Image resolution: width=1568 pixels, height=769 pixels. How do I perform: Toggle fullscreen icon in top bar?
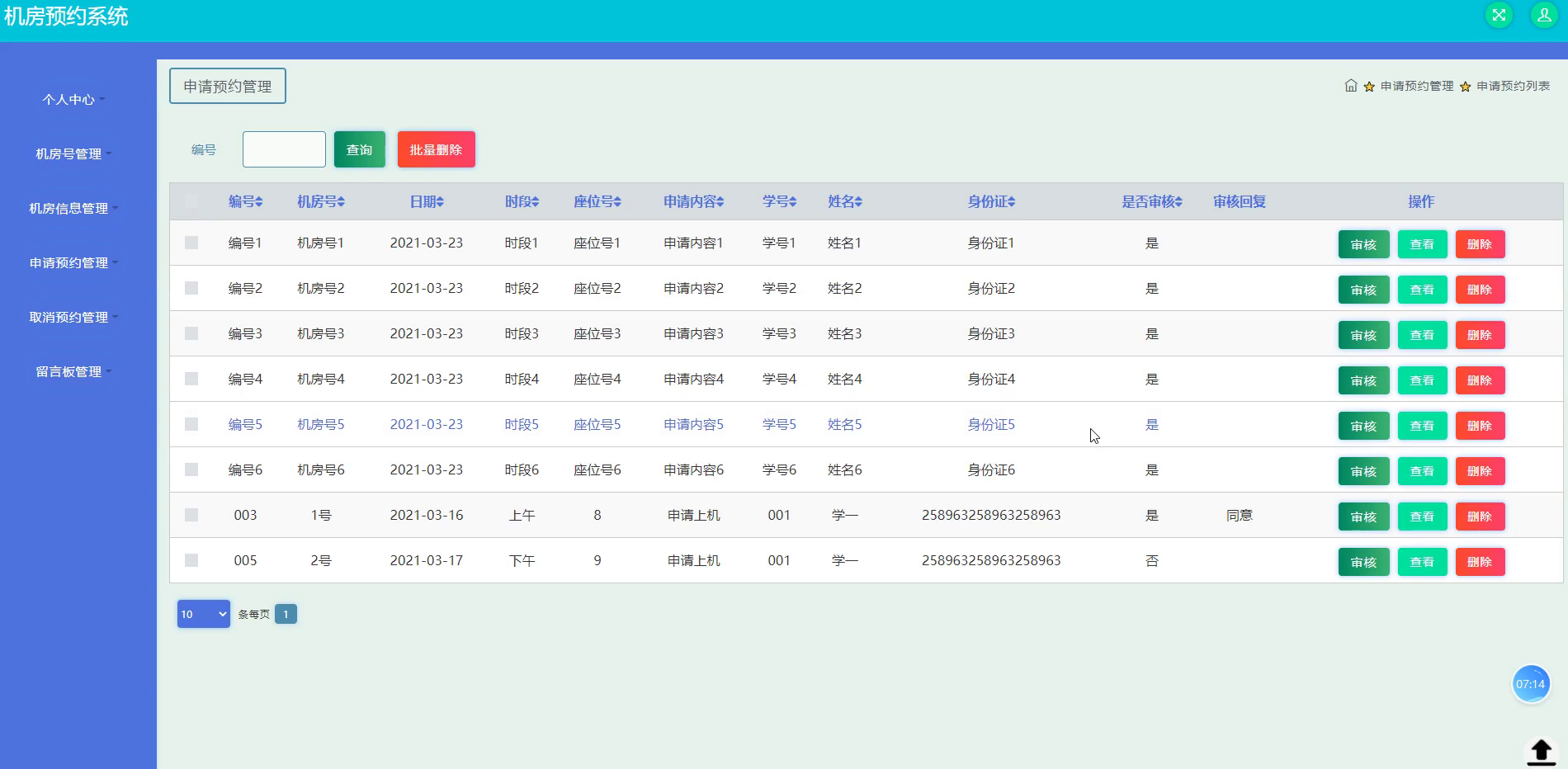[x=1499, y=15]
